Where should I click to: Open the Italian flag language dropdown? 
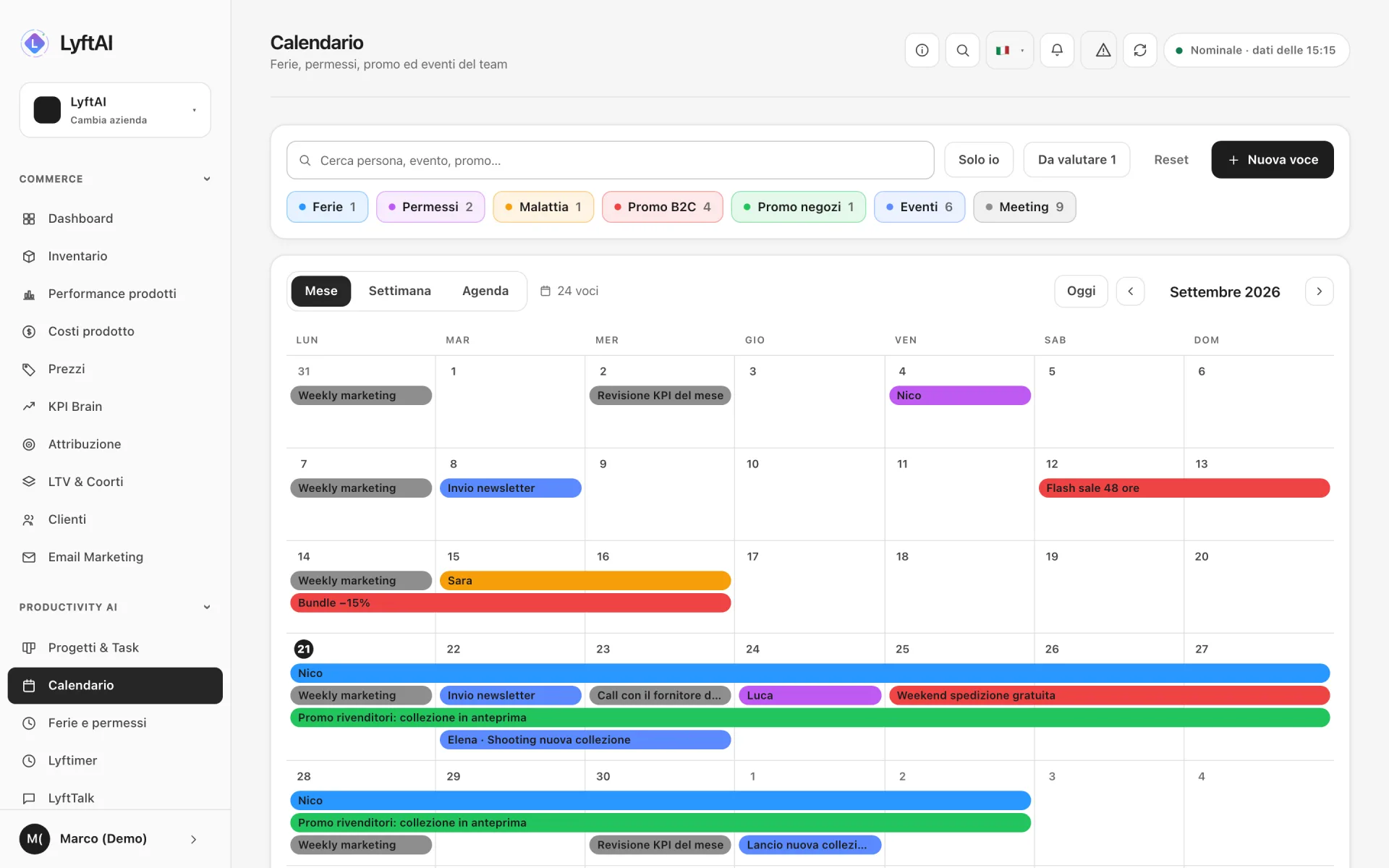click(1010, 51)
